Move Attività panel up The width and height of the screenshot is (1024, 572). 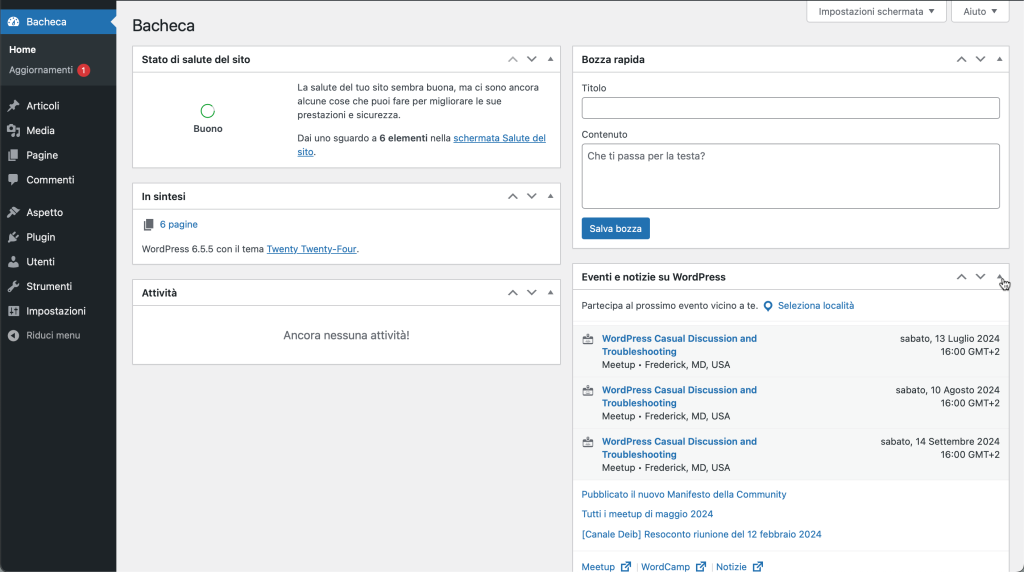513,293
